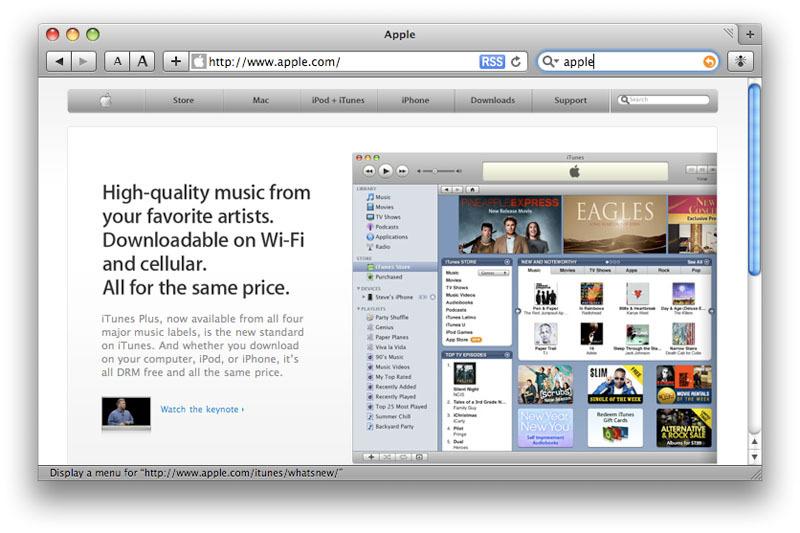Make text smaller with small A button
800x533 pixels.
pyautogui.click(x=117, y=62)
